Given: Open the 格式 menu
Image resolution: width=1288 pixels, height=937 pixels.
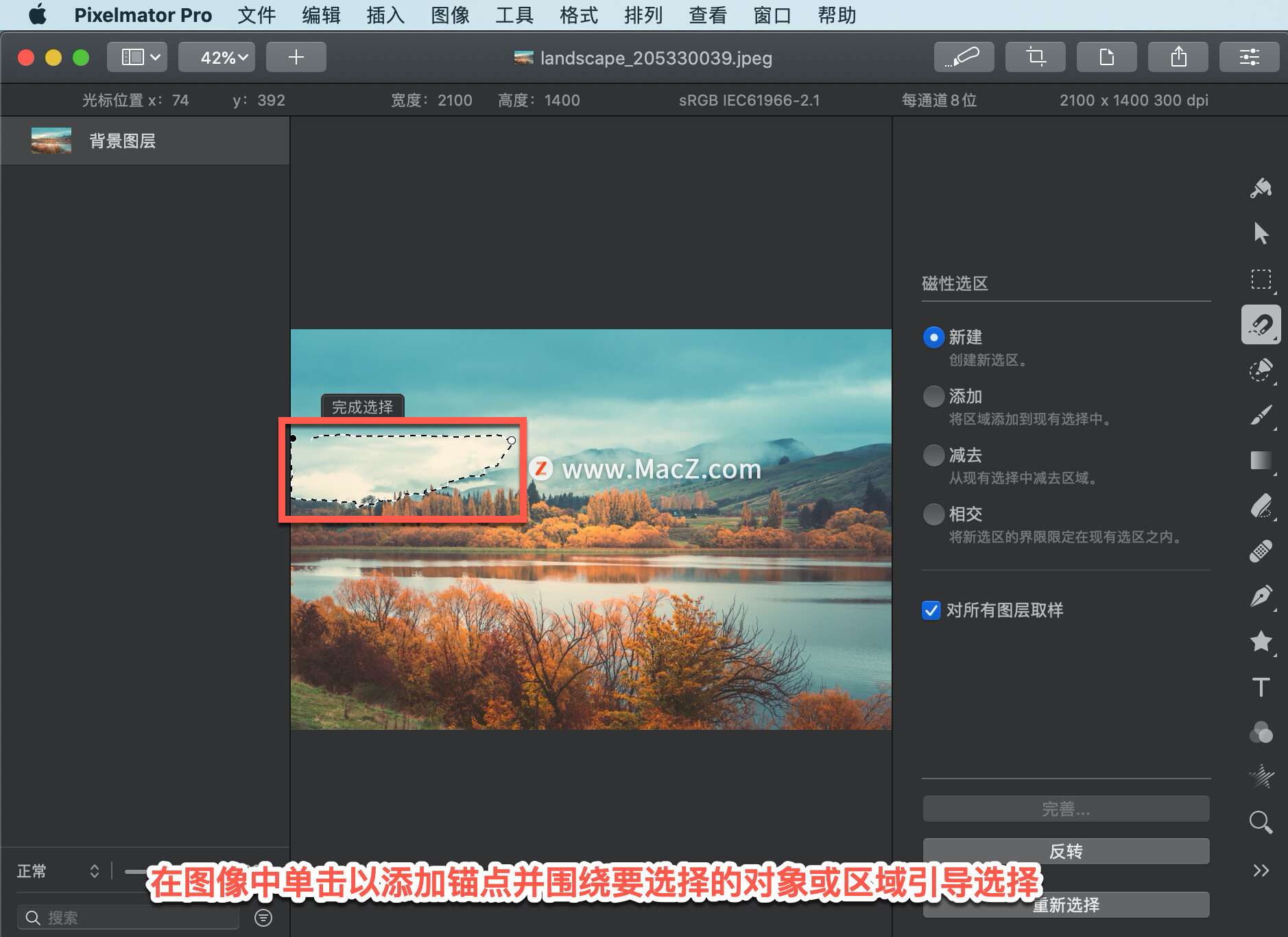Looking at the screenshot, I should pos(579,14).
